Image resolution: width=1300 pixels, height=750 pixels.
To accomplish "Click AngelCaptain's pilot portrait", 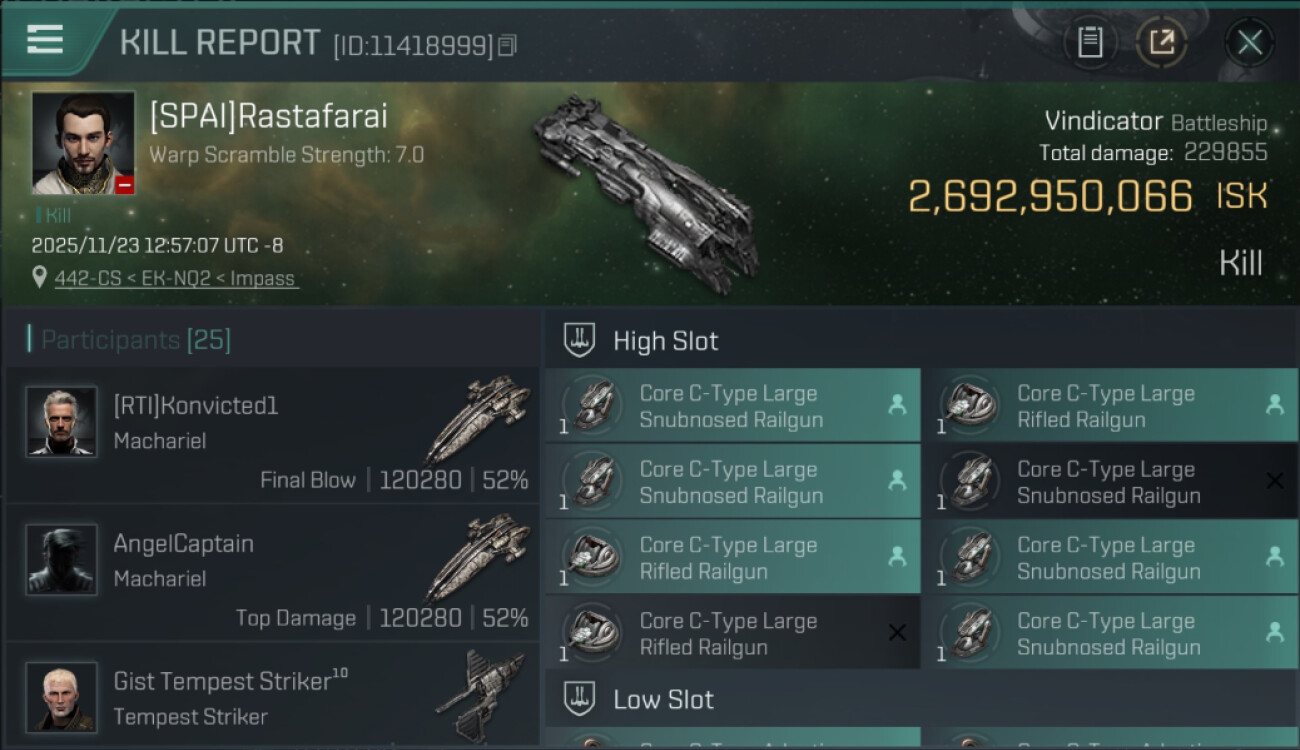I will click(x=62, y=560).
